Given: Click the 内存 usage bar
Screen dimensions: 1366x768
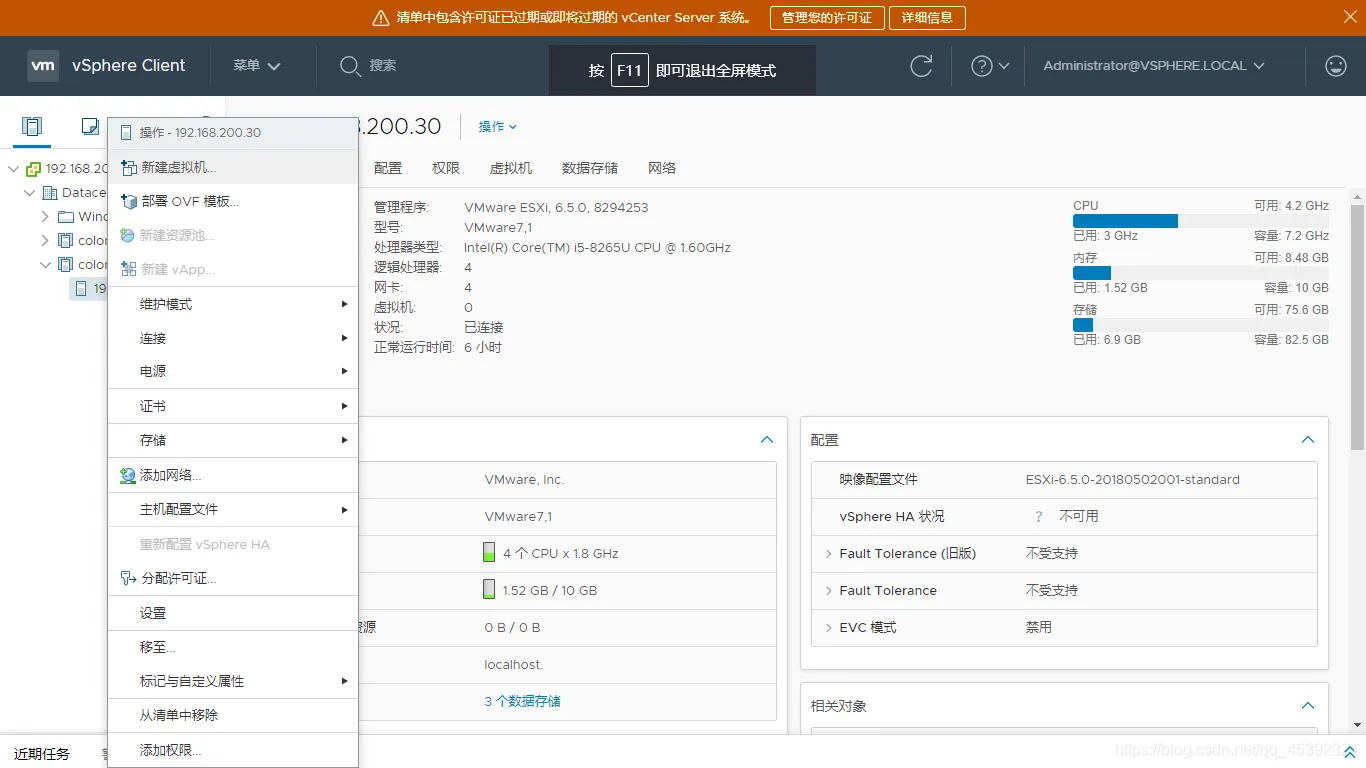Looking at the screenshot, I should click(1201, 273).
